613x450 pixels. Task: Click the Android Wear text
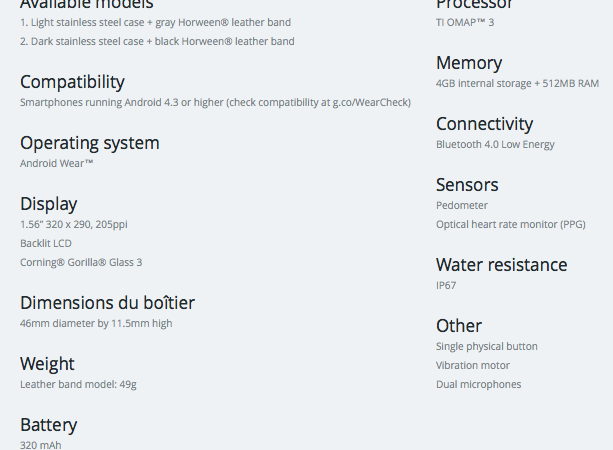point(57,163)
